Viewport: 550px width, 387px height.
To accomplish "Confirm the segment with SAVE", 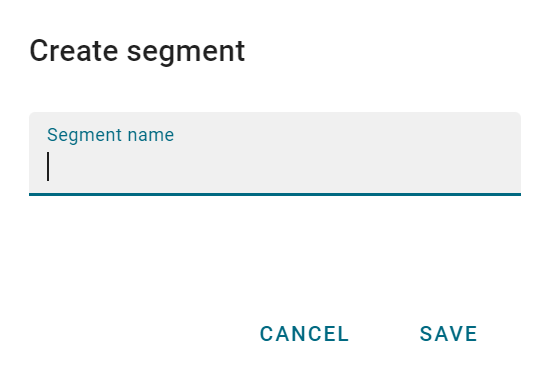I will coord(448,334).
